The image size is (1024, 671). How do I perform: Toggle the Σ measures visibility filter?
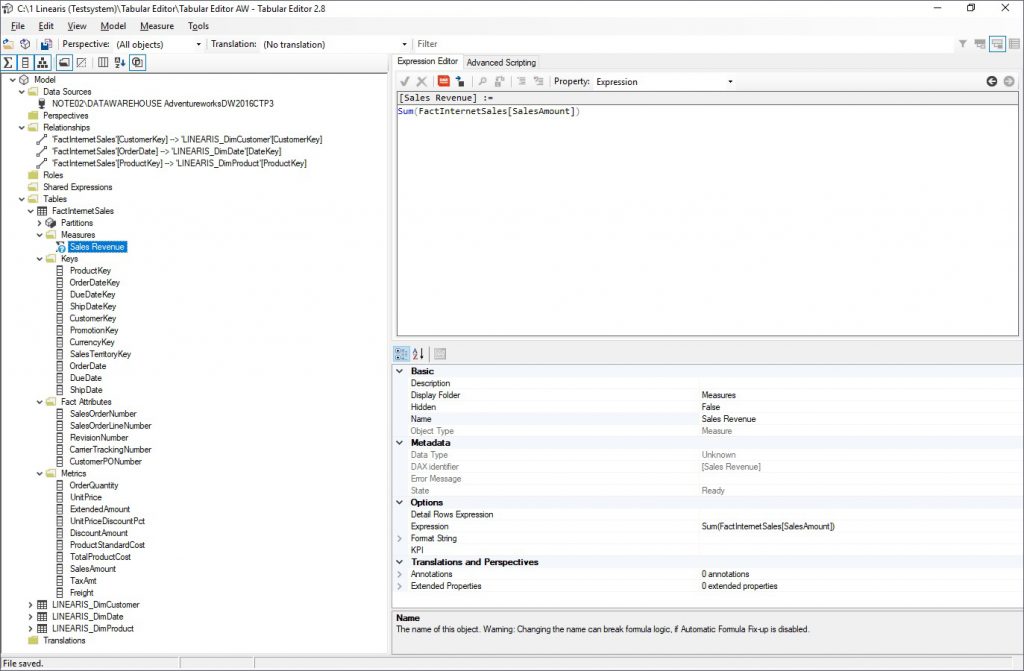click(x=8, y=62)
